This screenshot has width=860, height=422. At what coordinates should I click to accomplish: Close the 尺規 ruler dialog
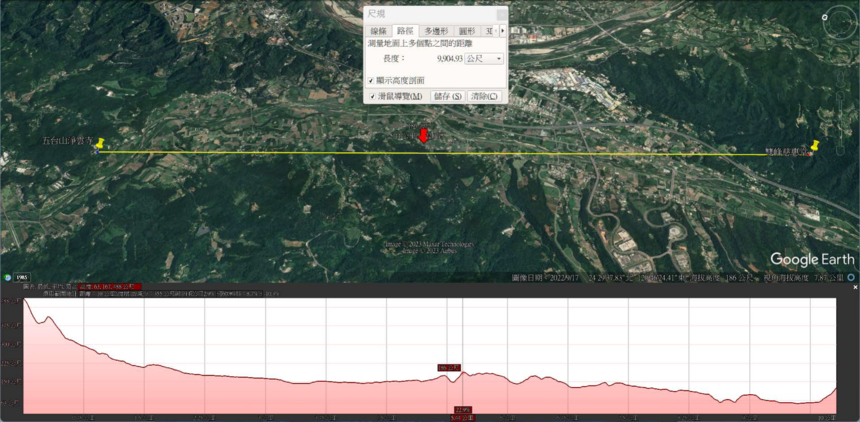pos(501,15)
